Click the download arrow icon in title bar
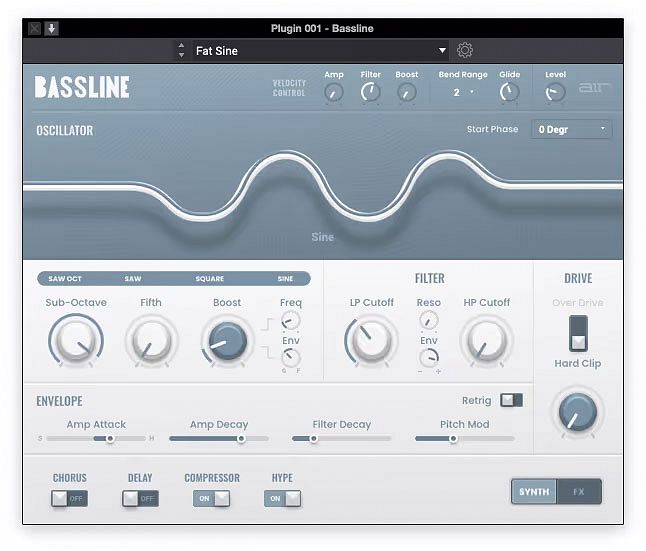Viewport: 646px width, 551px height. click(x=51, y=28)
